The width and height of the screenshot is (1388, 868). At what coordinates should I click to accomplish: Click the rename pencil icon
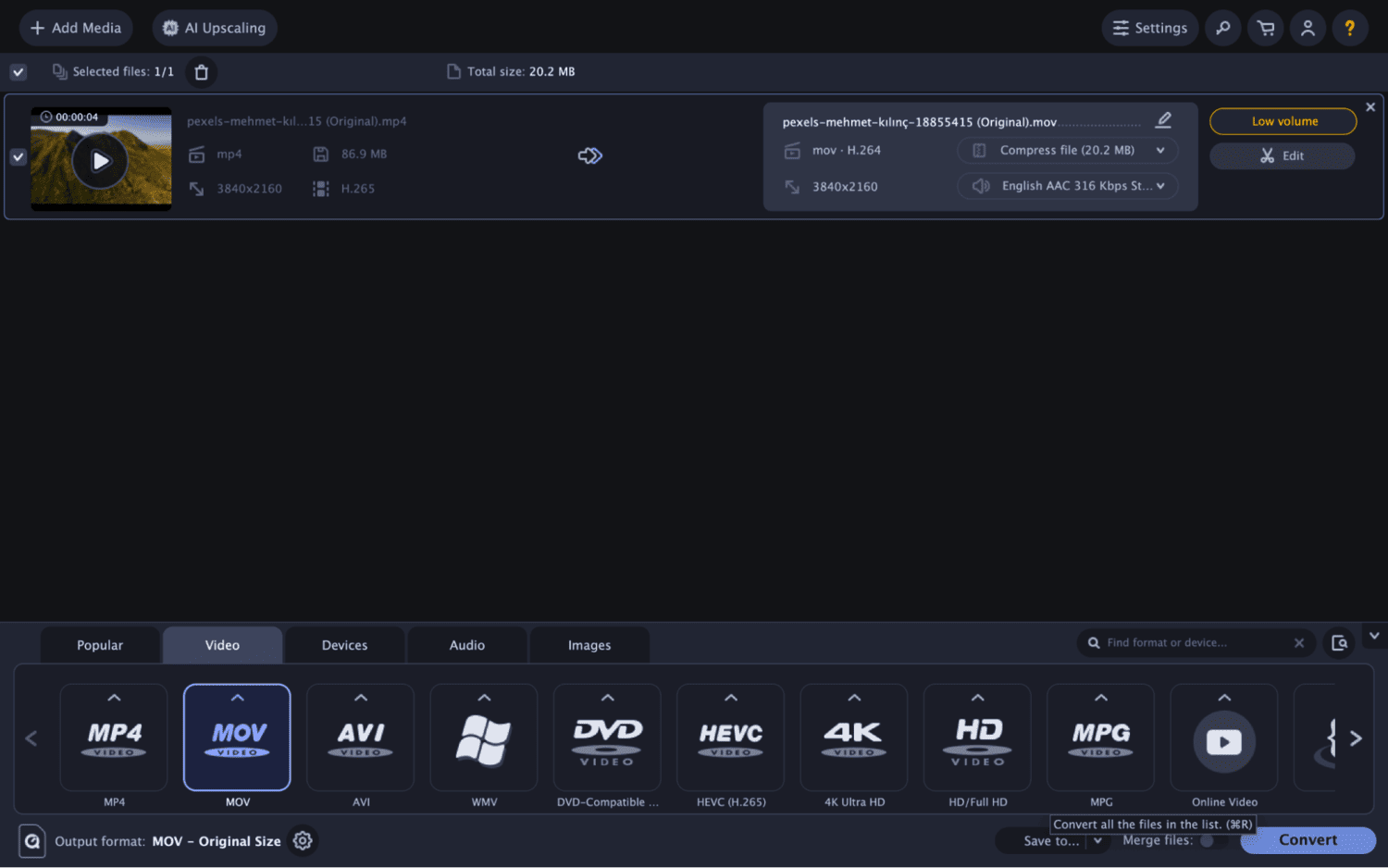(1163, 119)
